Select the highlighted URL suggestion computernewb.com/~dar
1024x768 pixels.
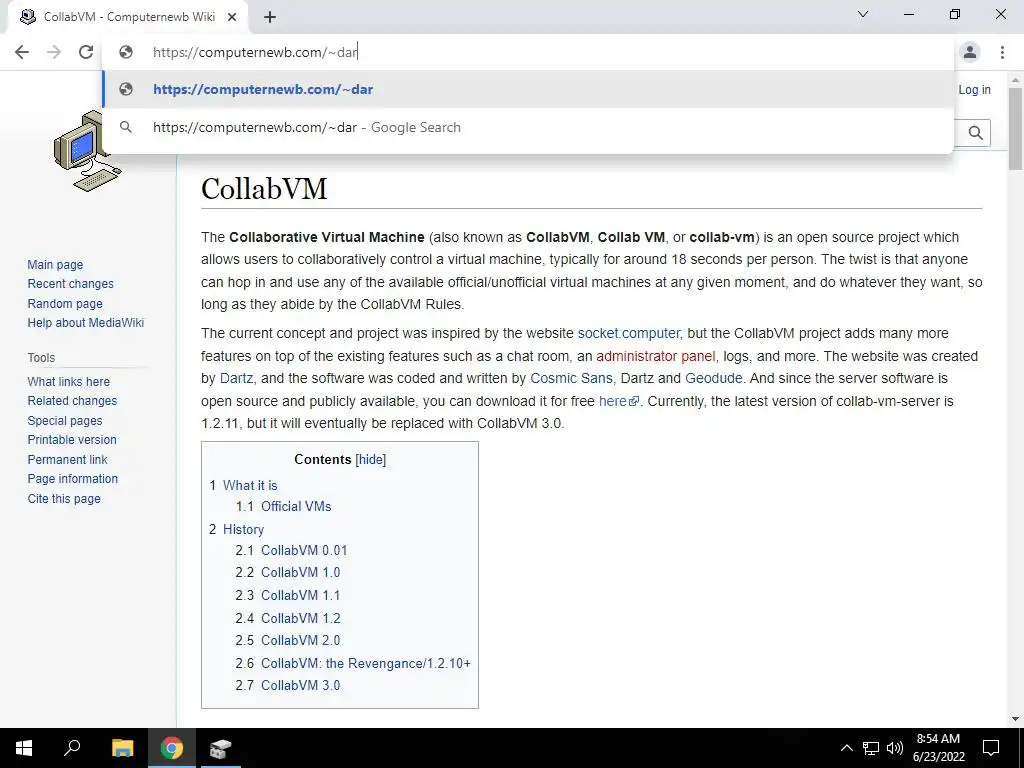[528, 89]
